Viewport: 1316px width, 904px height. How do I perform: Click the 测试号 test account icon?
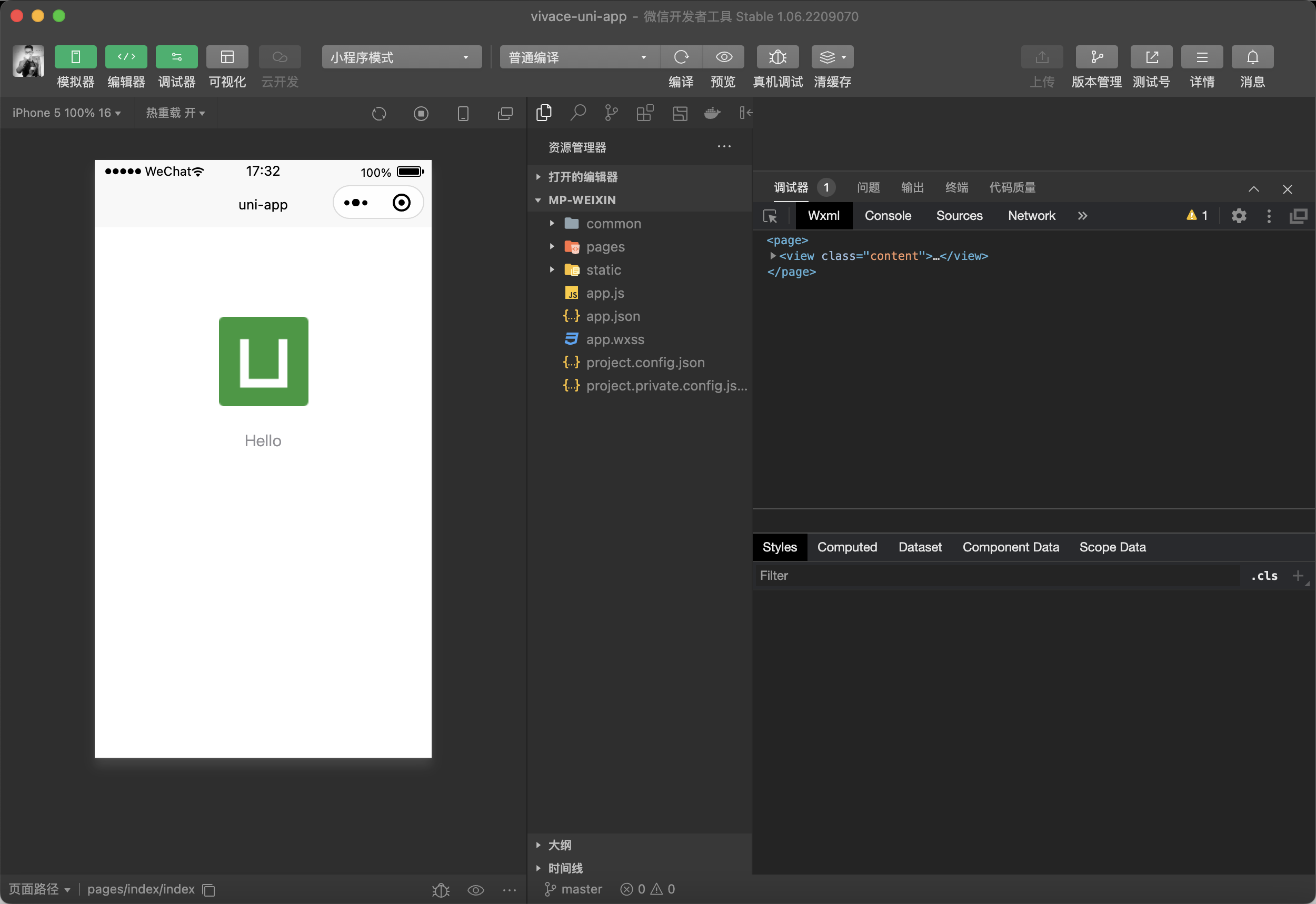(x=1151, y=57)
